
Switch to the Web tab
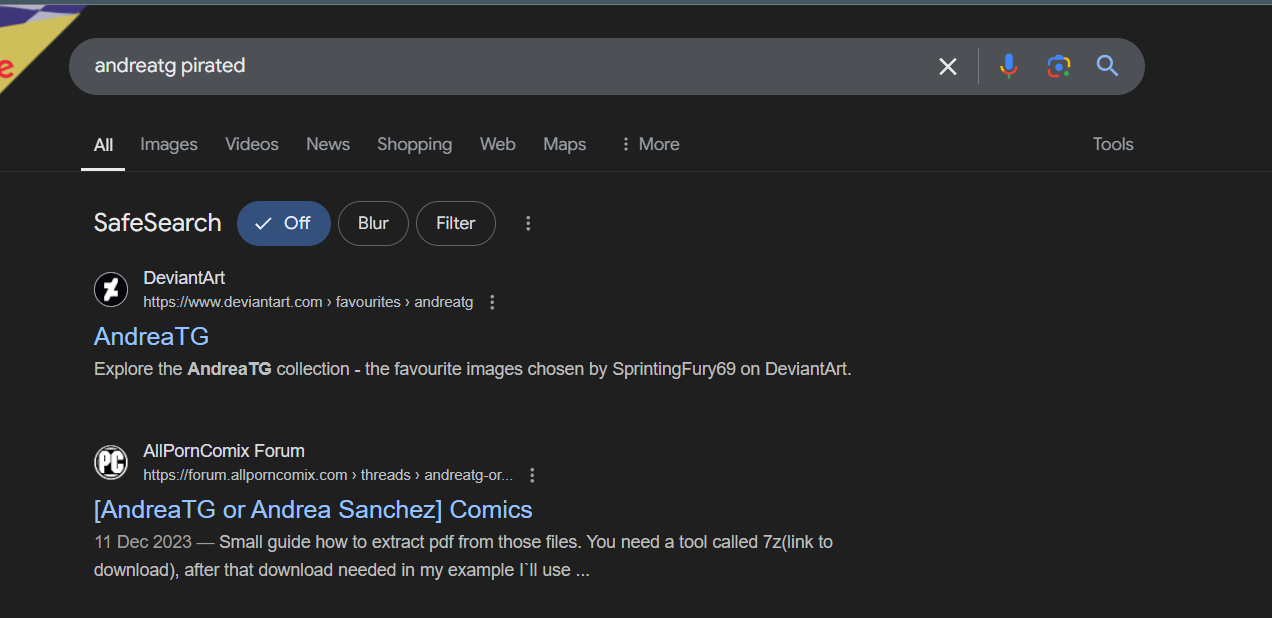[x=497, y=144]
